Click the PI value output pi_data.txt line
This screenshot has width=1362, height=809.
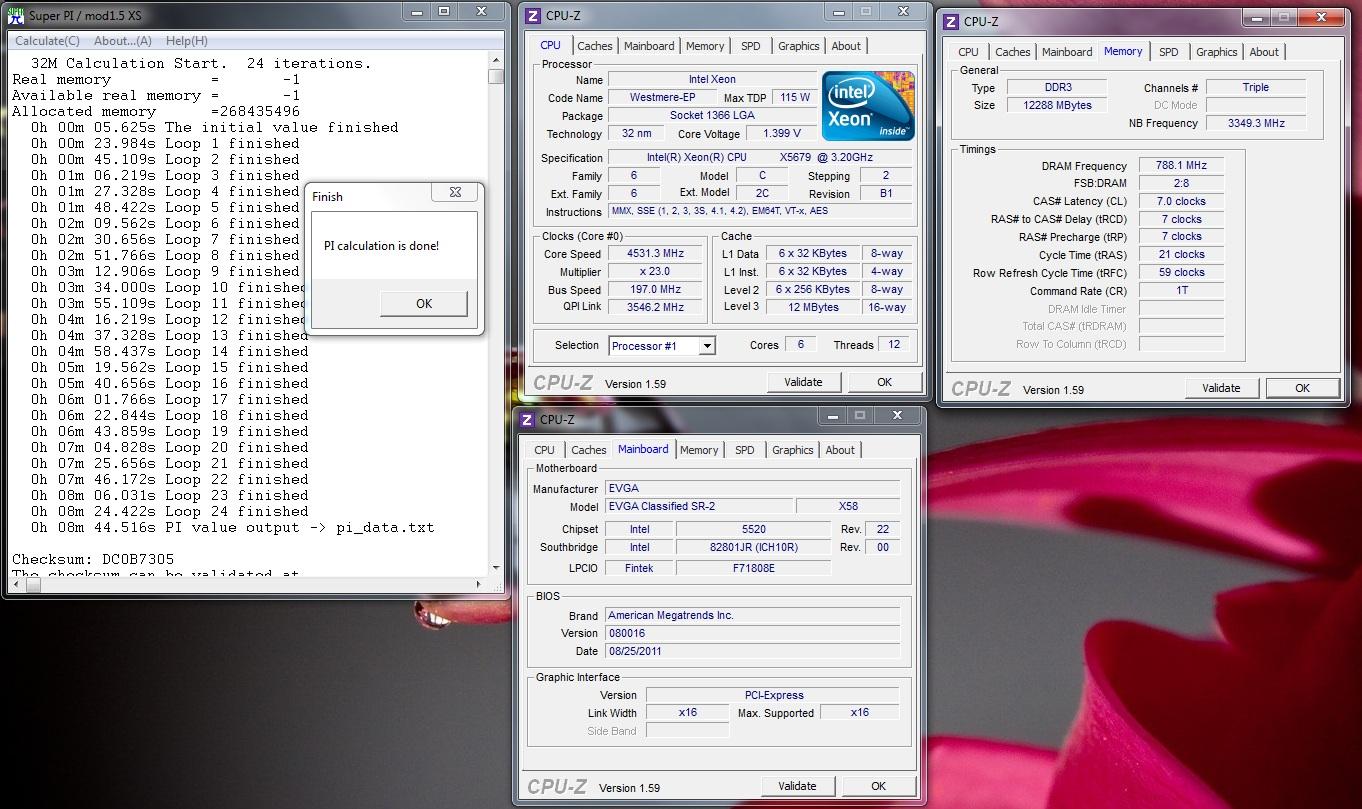(x=232, y=527)
